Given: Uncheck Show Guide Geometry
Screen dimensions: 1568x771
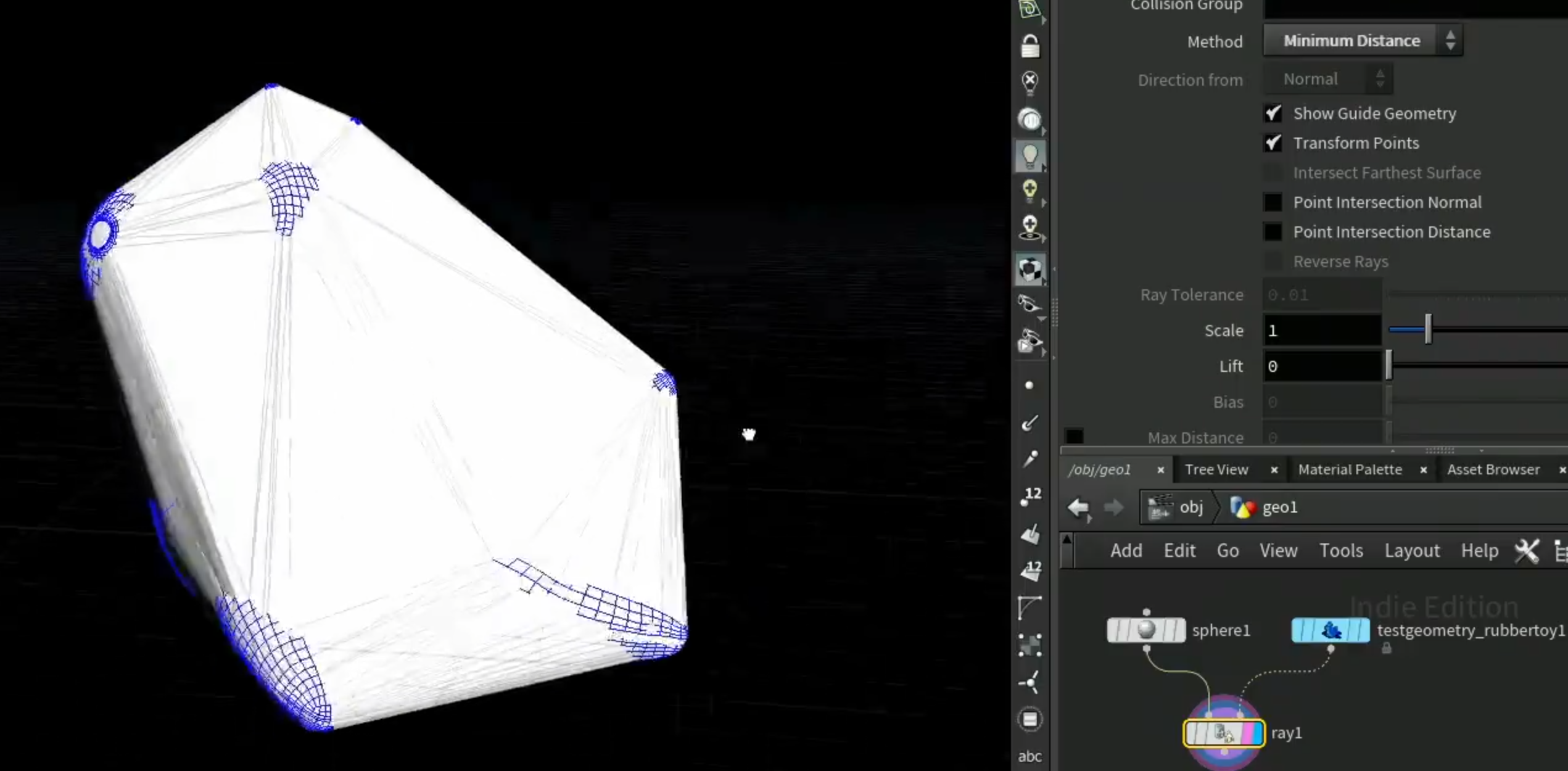Looking at the screenshot, I should pos(1273,113).
